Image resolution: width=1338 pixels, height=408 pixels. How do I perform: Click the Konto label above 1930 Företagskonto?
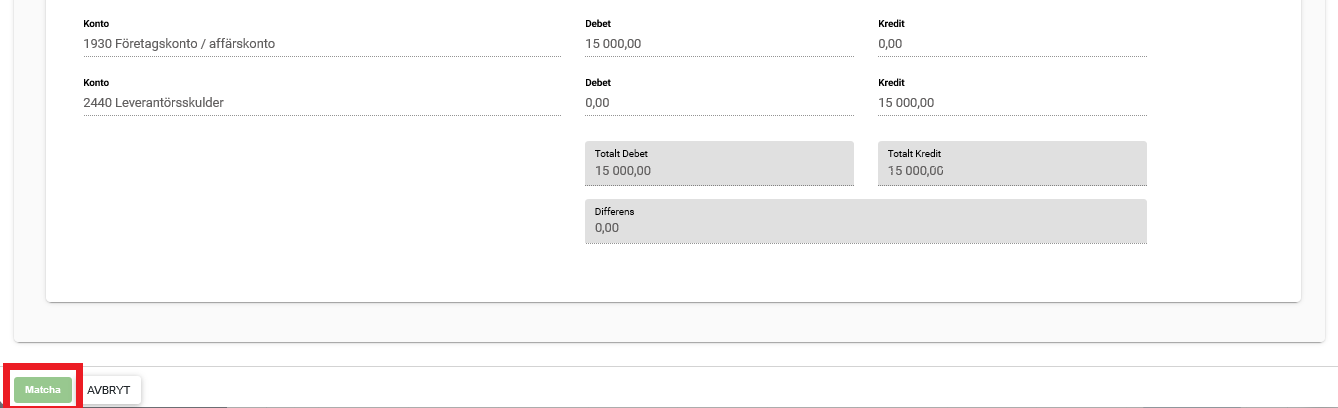tap(96, 24)
